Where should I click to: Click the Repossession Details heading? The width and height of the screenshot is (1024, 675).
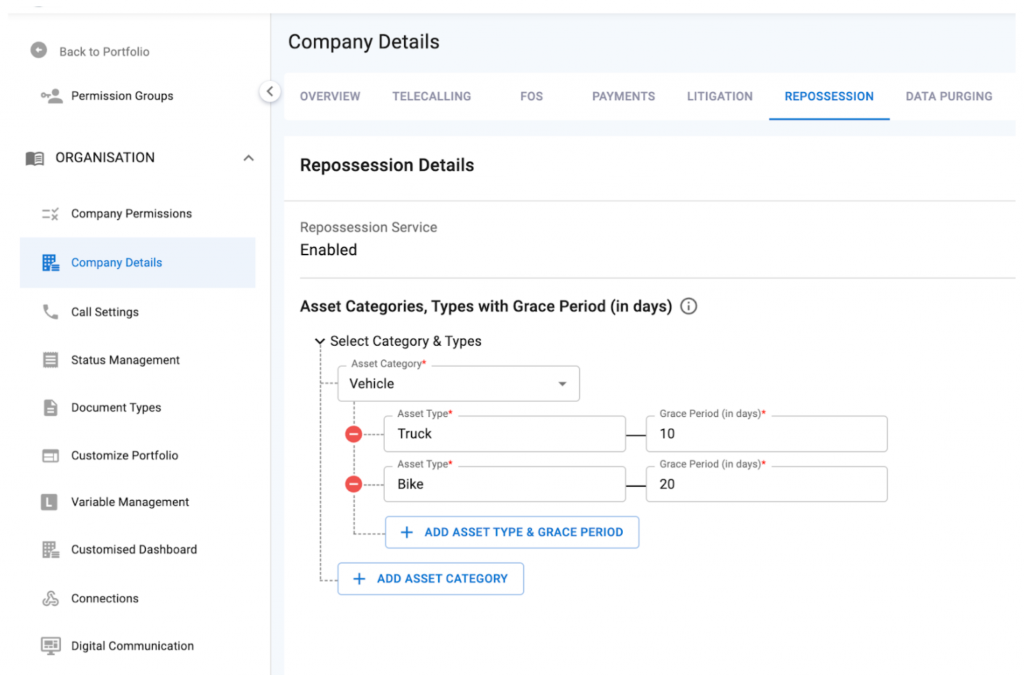387,165
